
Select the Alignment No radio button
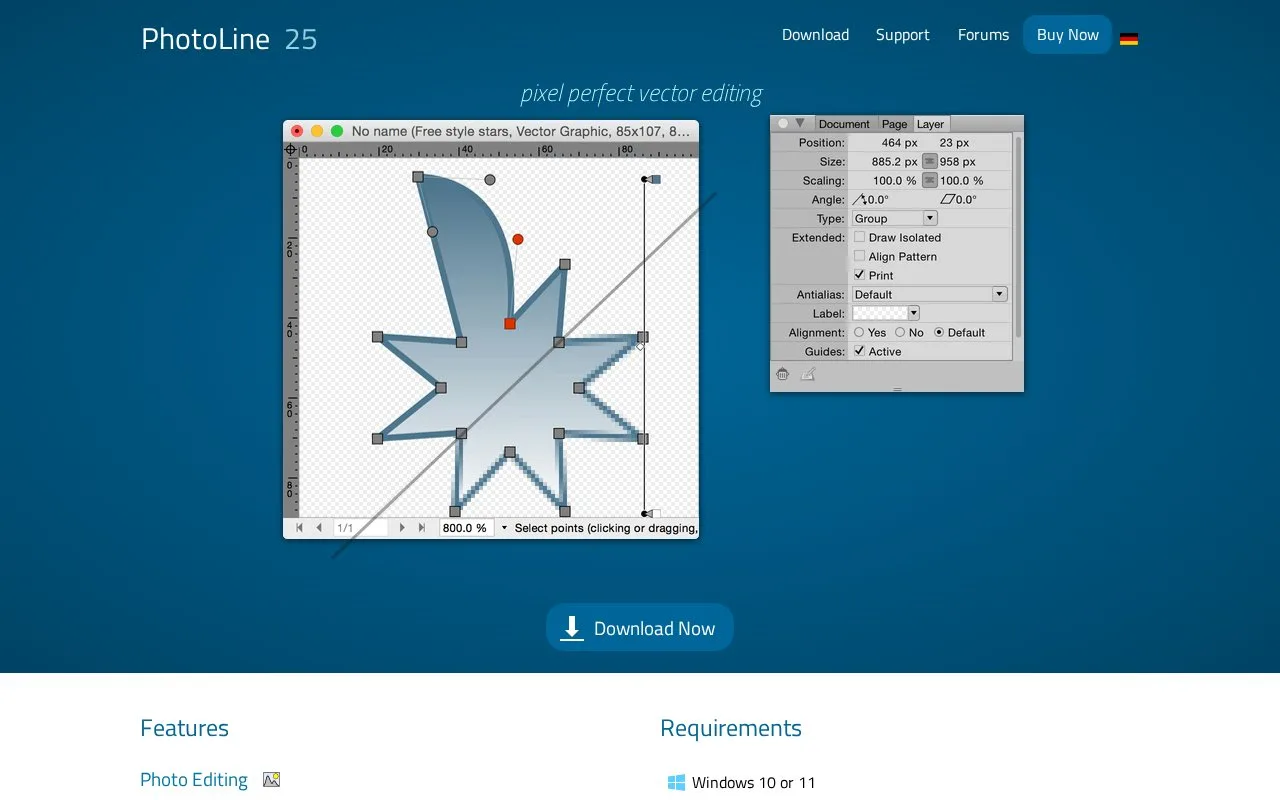coord(900,332)
